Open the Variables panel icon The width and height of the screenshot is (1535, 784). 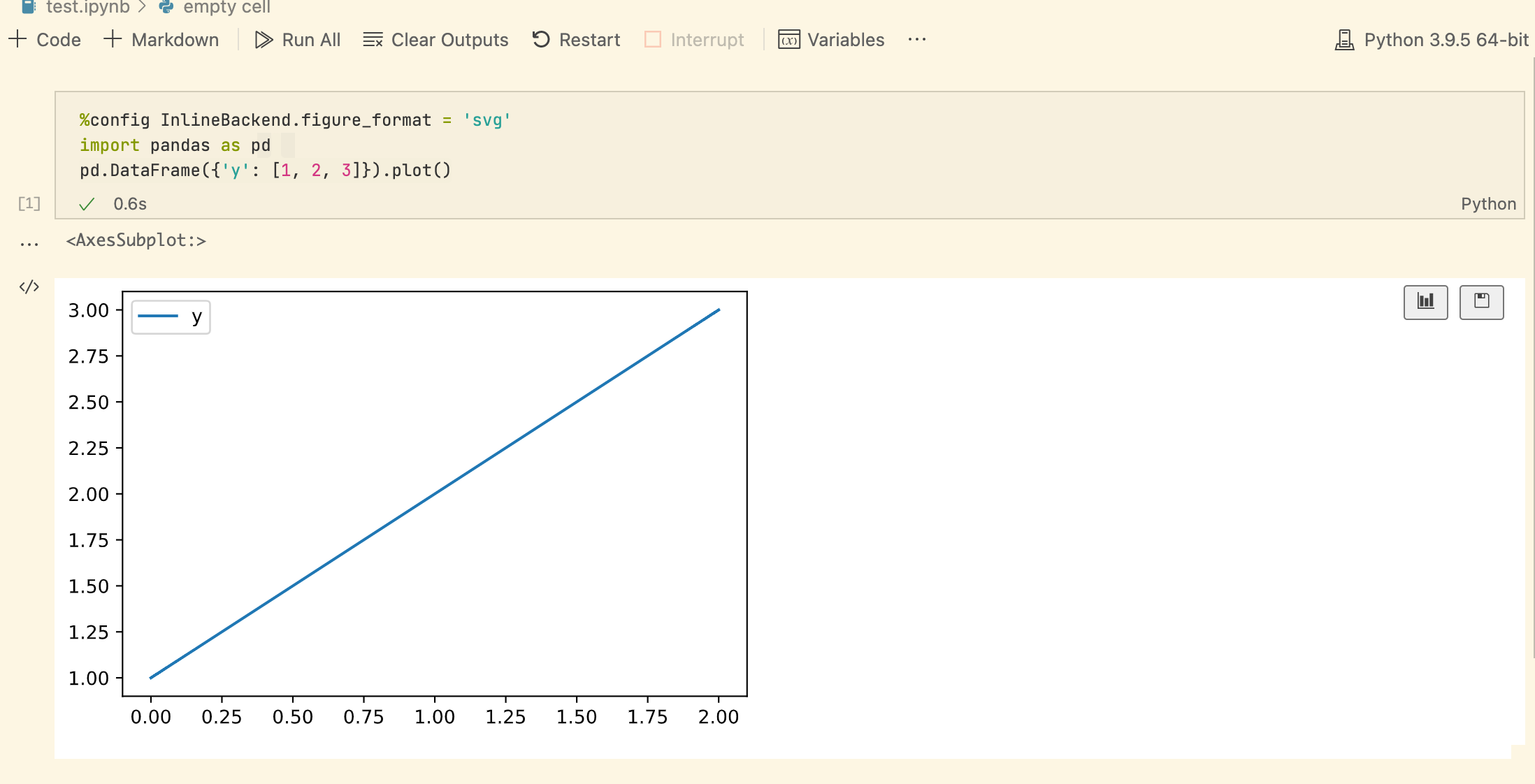pyautogui.click(x=789, y=40)
